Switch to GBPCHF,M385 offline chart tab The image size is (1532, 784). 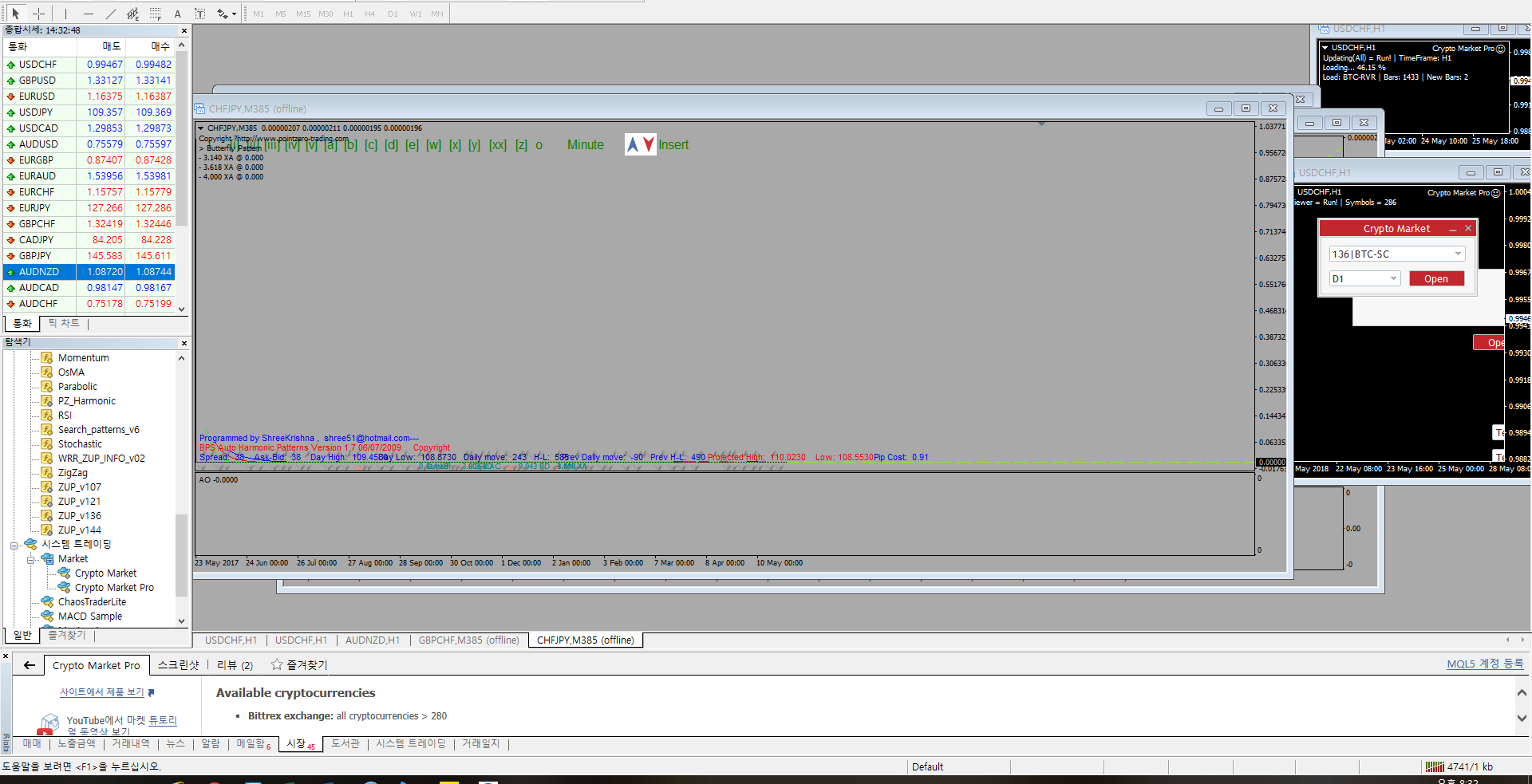[x=469, y=640]
